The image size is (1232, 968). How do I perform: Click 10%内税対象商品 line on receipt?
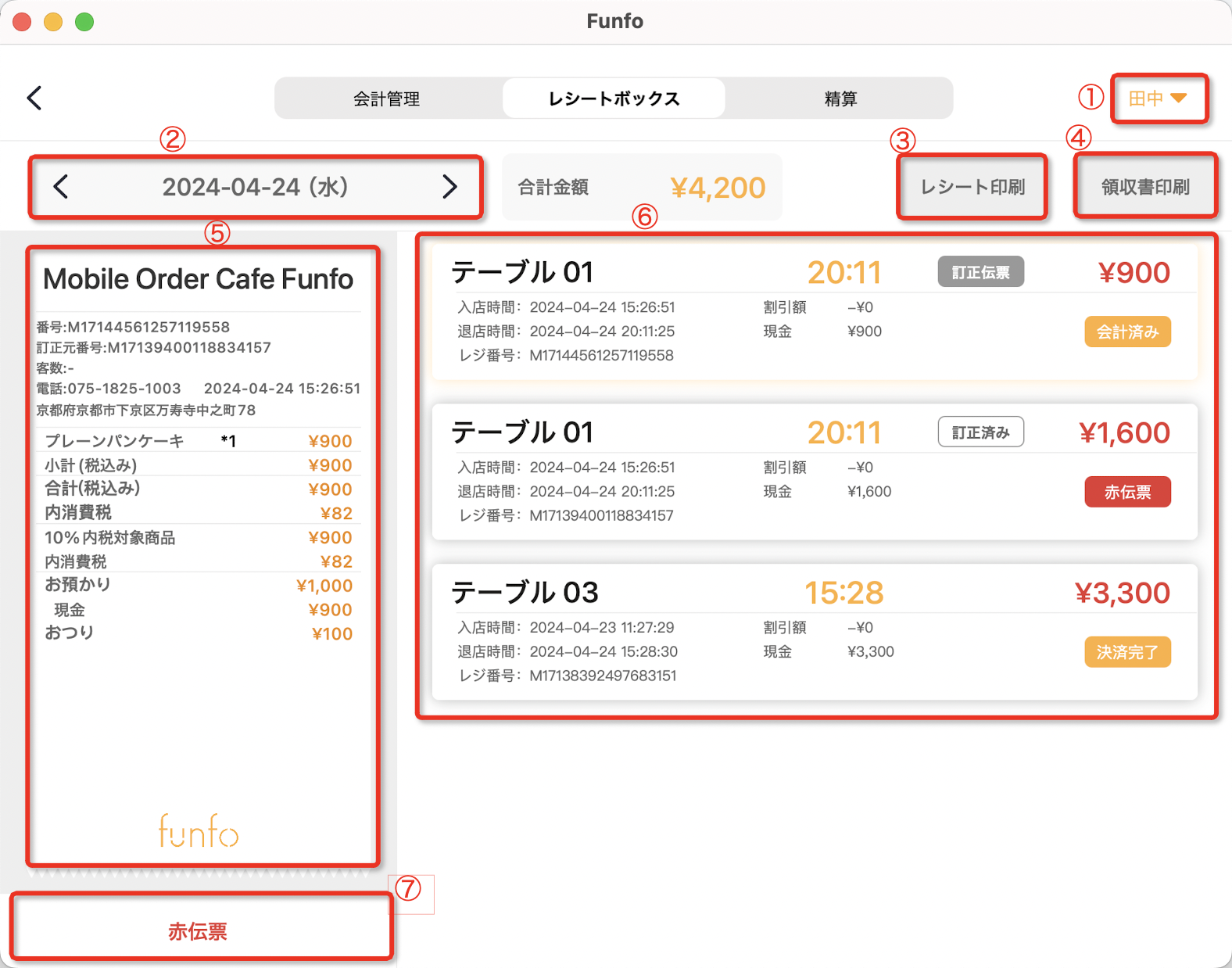pyautogui.click(x=199, y=538)
